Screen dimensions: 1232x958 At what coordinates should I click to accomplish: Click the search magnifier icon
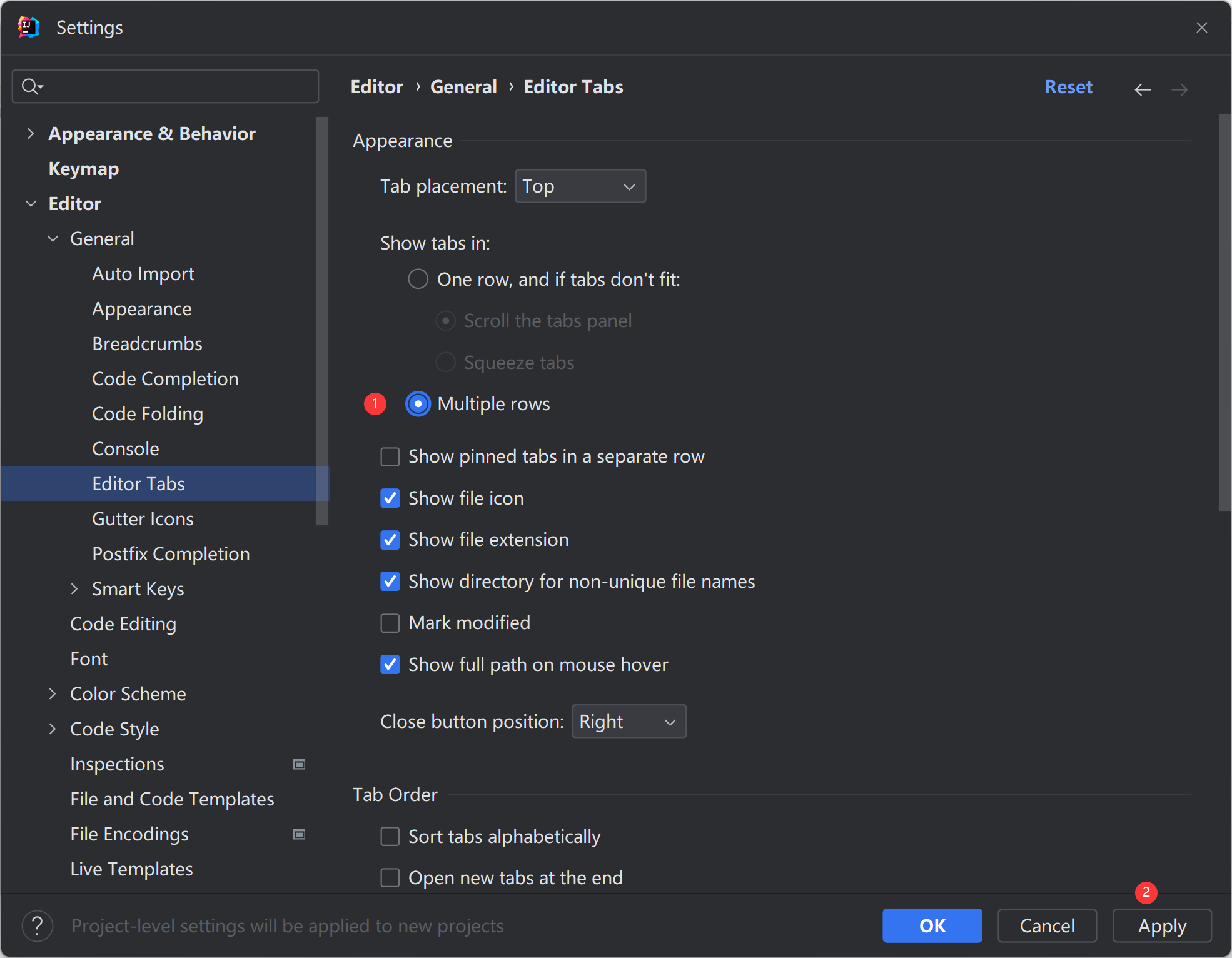pyautogui.click(x=31, y=86)
